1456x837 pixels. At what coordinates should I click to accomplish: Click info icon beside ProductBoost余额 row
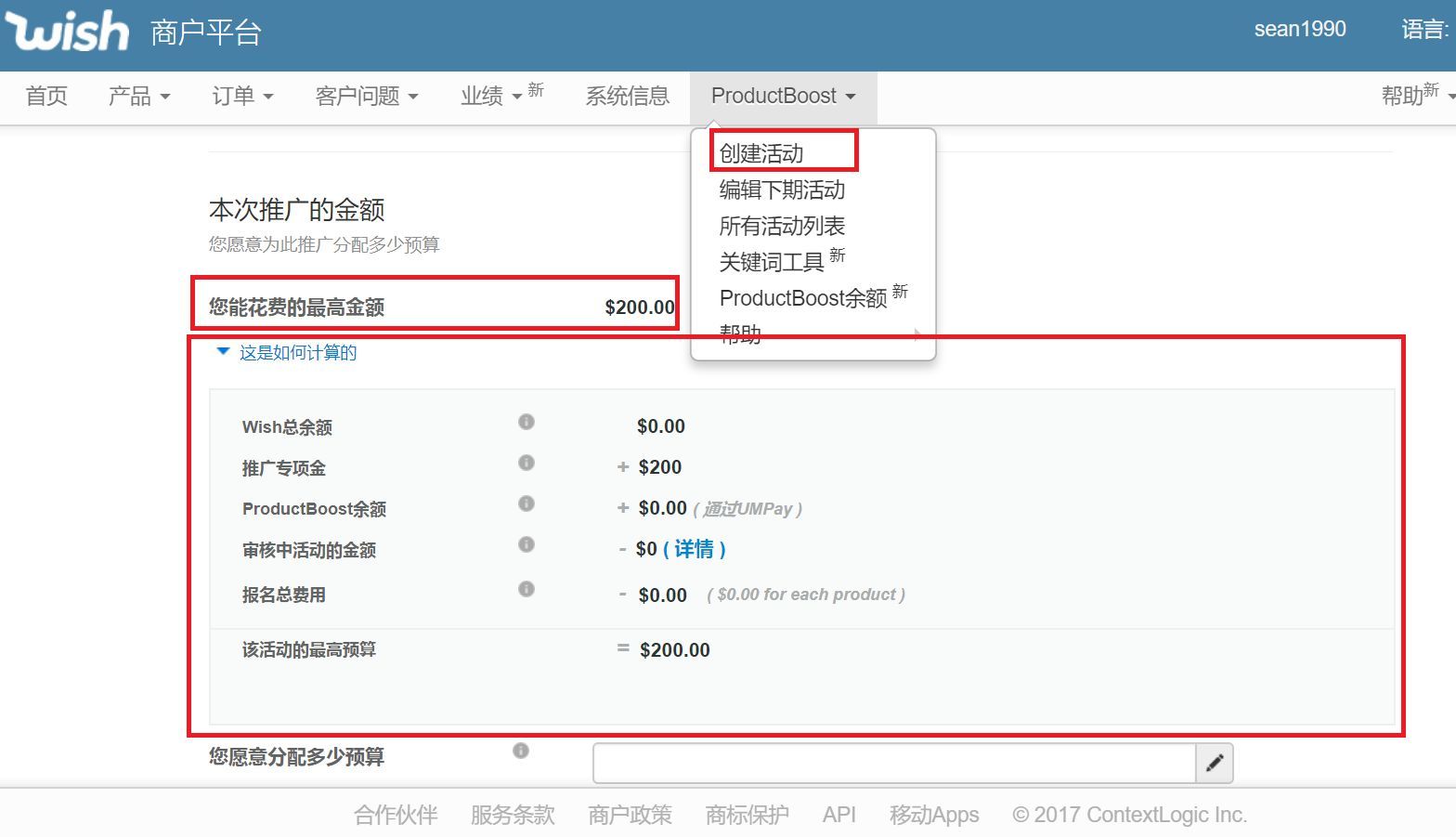[x=526, y=504]
